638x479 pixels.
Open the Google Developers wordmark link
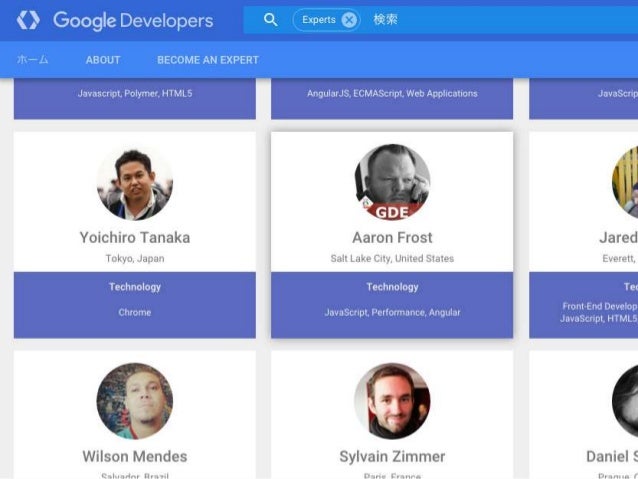(133, 21)
